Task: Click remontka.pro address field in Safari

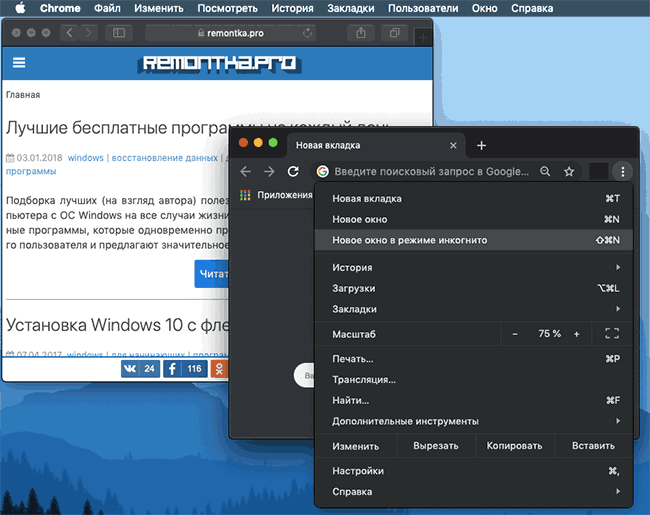Action: pyautogui.click(x=230, y=33)
